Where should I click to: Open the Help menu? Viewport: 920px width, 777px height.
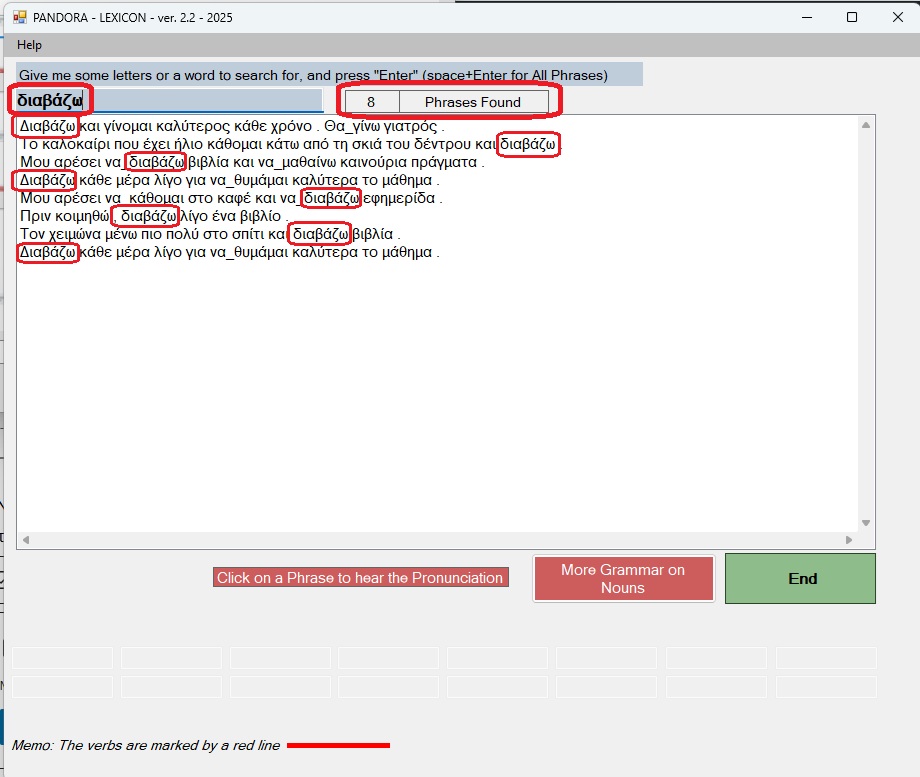[29, 45]
